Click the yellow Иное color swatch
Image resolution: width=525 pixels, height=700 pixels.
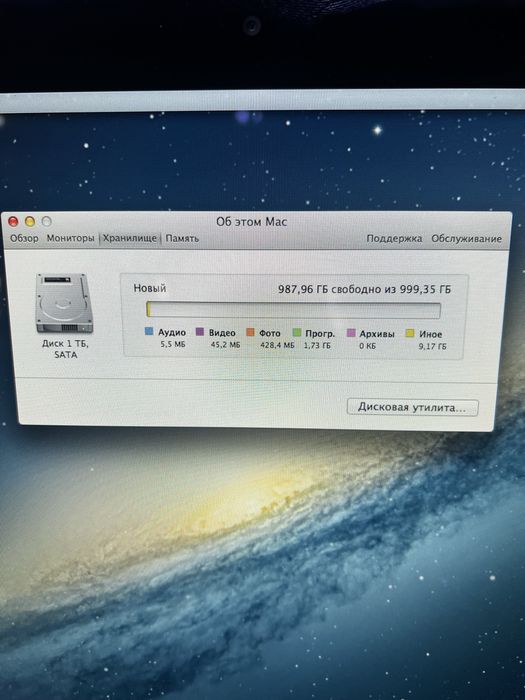410,333
